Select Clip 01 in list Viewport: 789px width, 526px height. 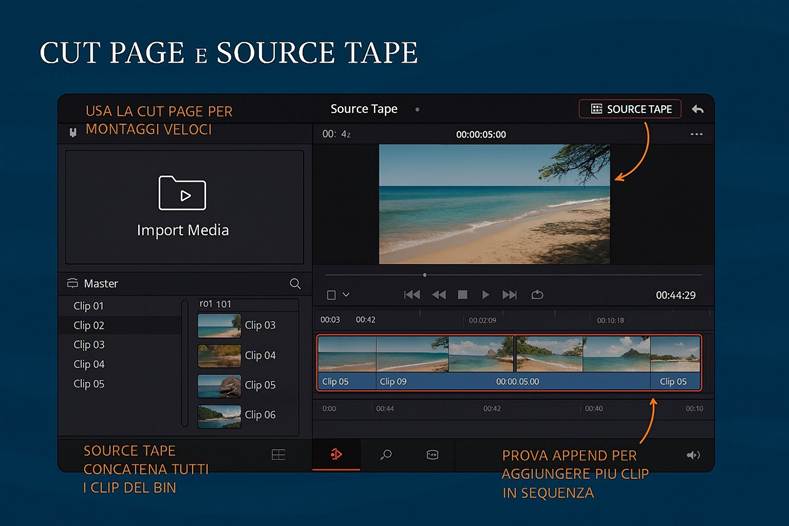[89, 306]
